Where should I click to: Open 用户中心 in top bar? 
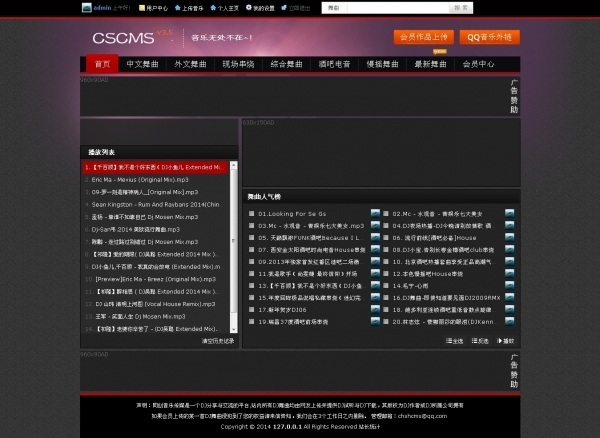[153, 7]
